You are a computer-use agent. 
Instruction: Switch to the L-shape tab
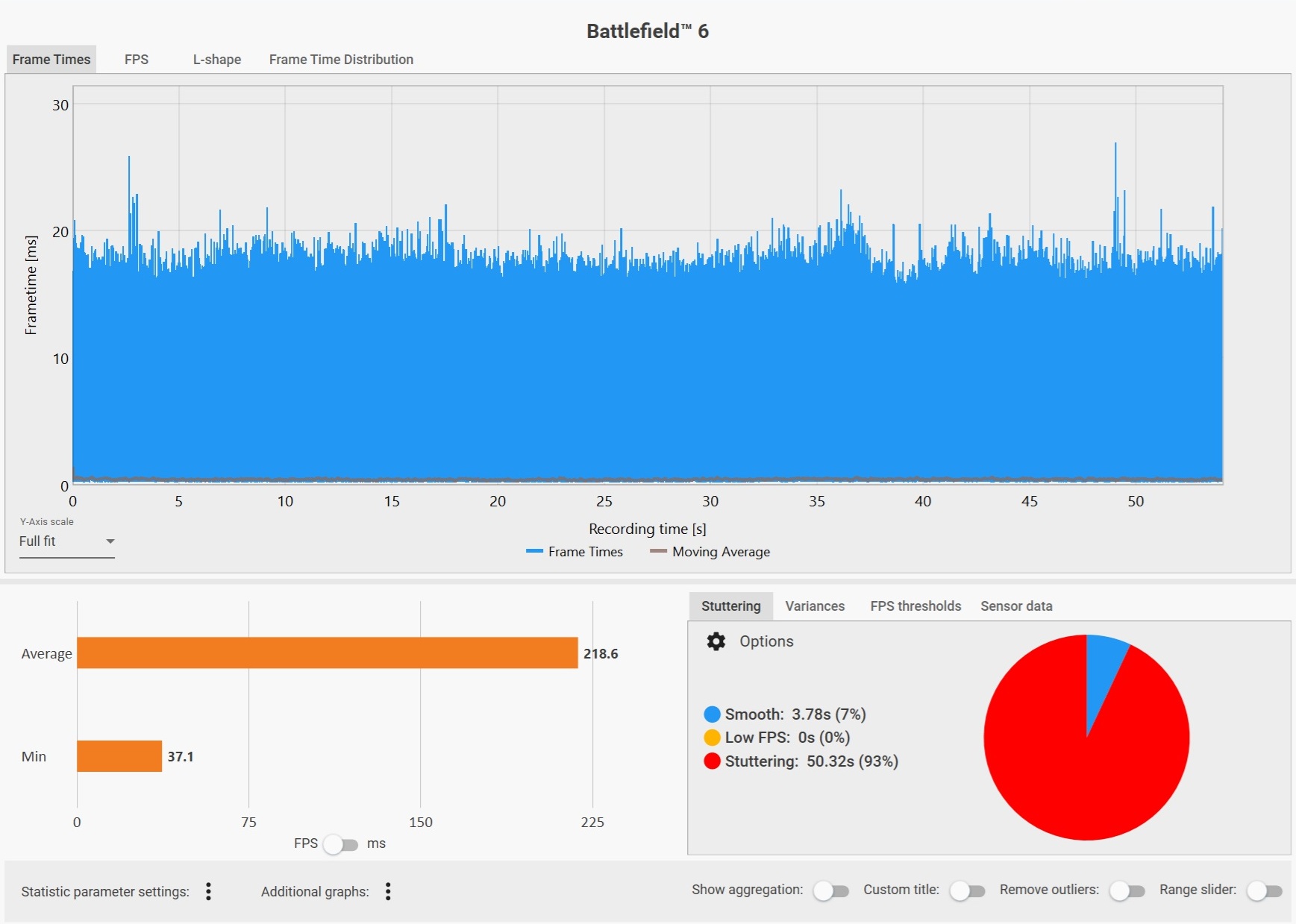pos(216,60)
